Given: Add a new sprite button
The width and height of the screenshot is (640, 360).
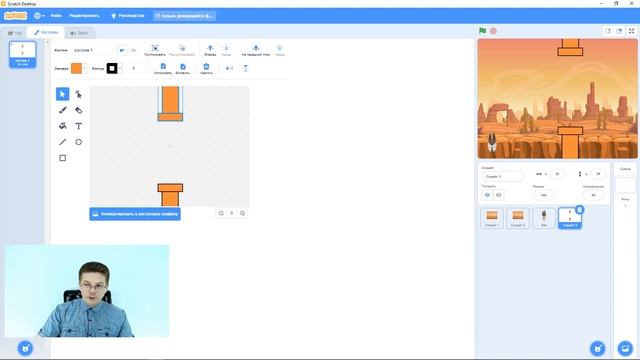Looking at the screenshot, I should (x=598, y=349).
